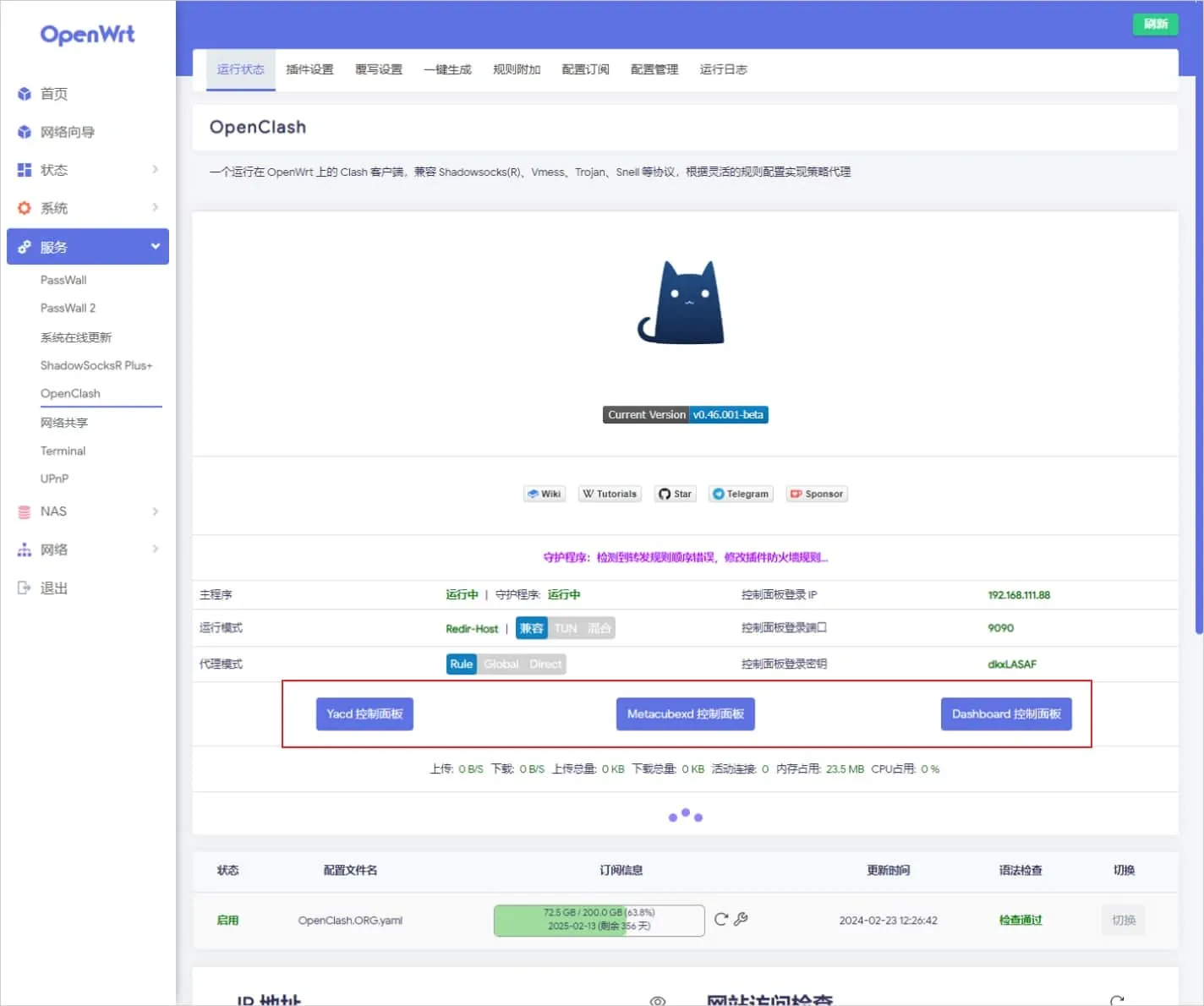This screenshot has width=1204, height=1006.
Task: Open subscription settings via the wrench icon
Action: click(x=741, y=919)
